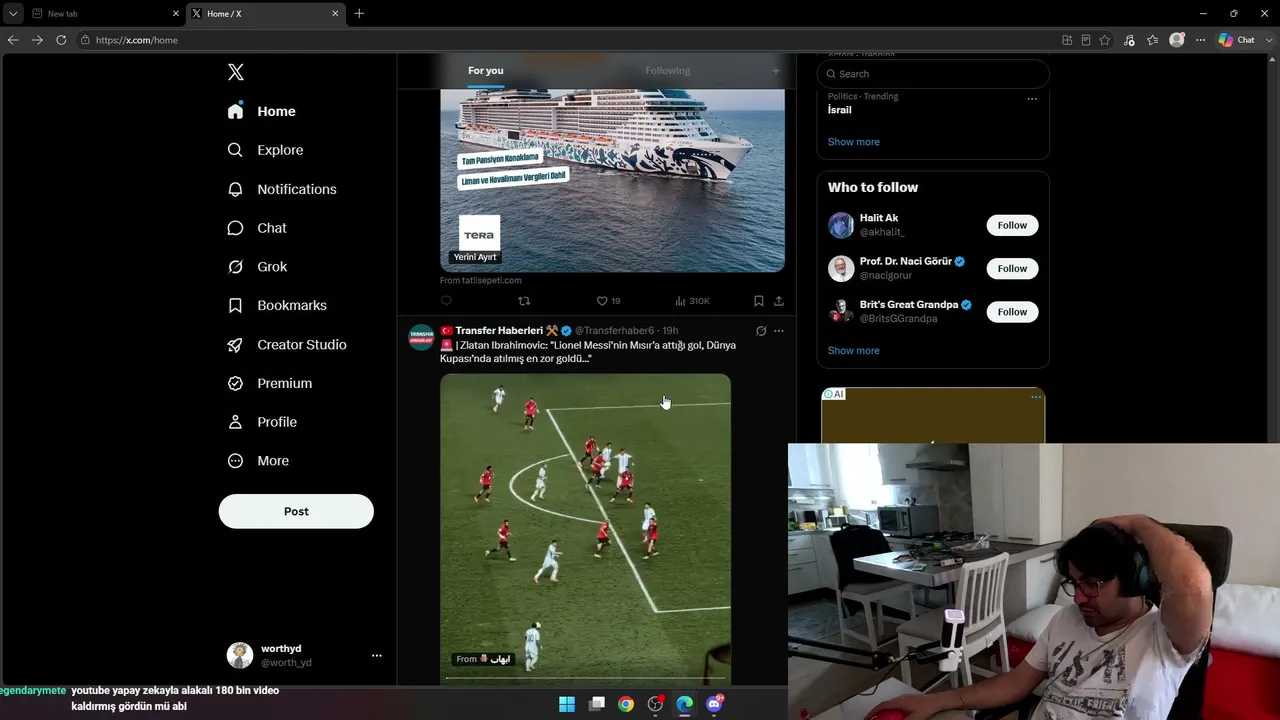The image size is (1280, 720).
Task: Open Creator Studio
Action: [x=287, y=344]
